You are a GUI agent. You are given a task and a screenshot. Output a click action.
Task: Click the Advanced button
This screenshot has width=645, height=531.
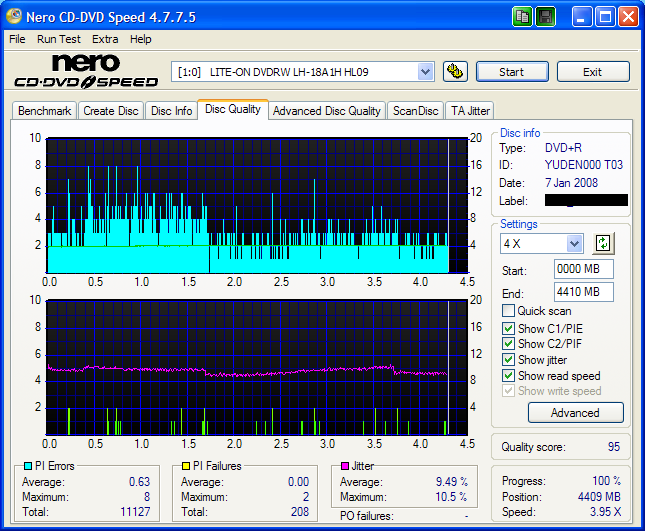tap(575, 412)
